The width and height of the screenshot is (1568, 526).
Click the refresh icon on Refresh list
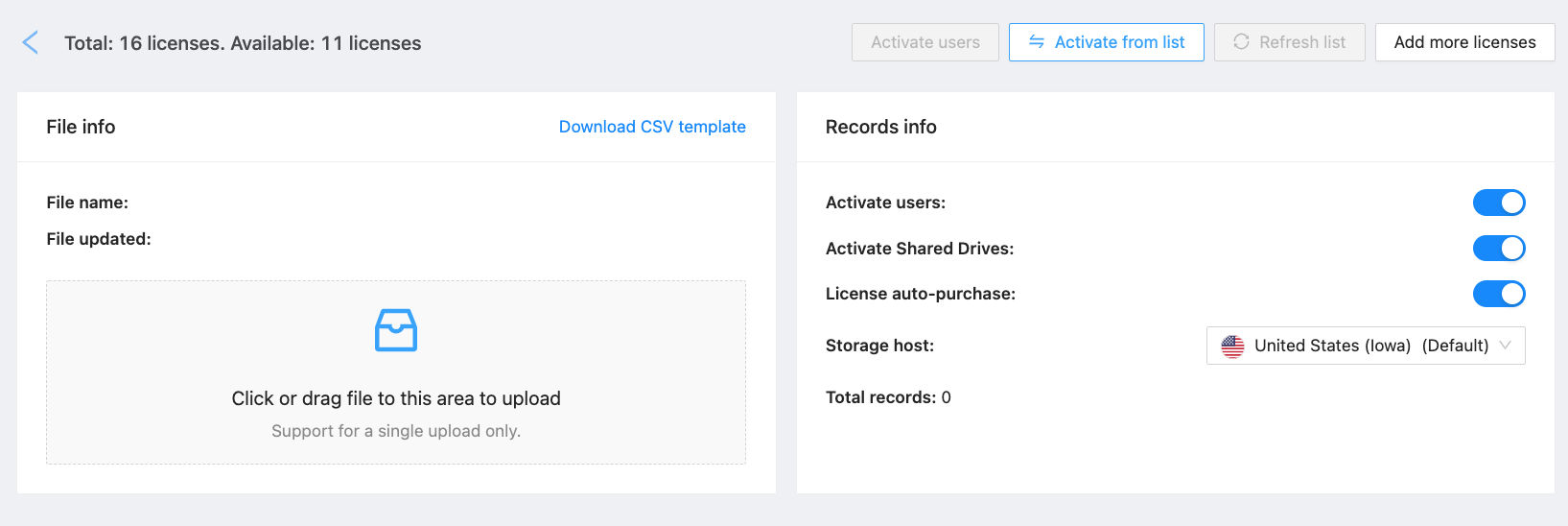pyautogui.click(x=1241, y=42)
